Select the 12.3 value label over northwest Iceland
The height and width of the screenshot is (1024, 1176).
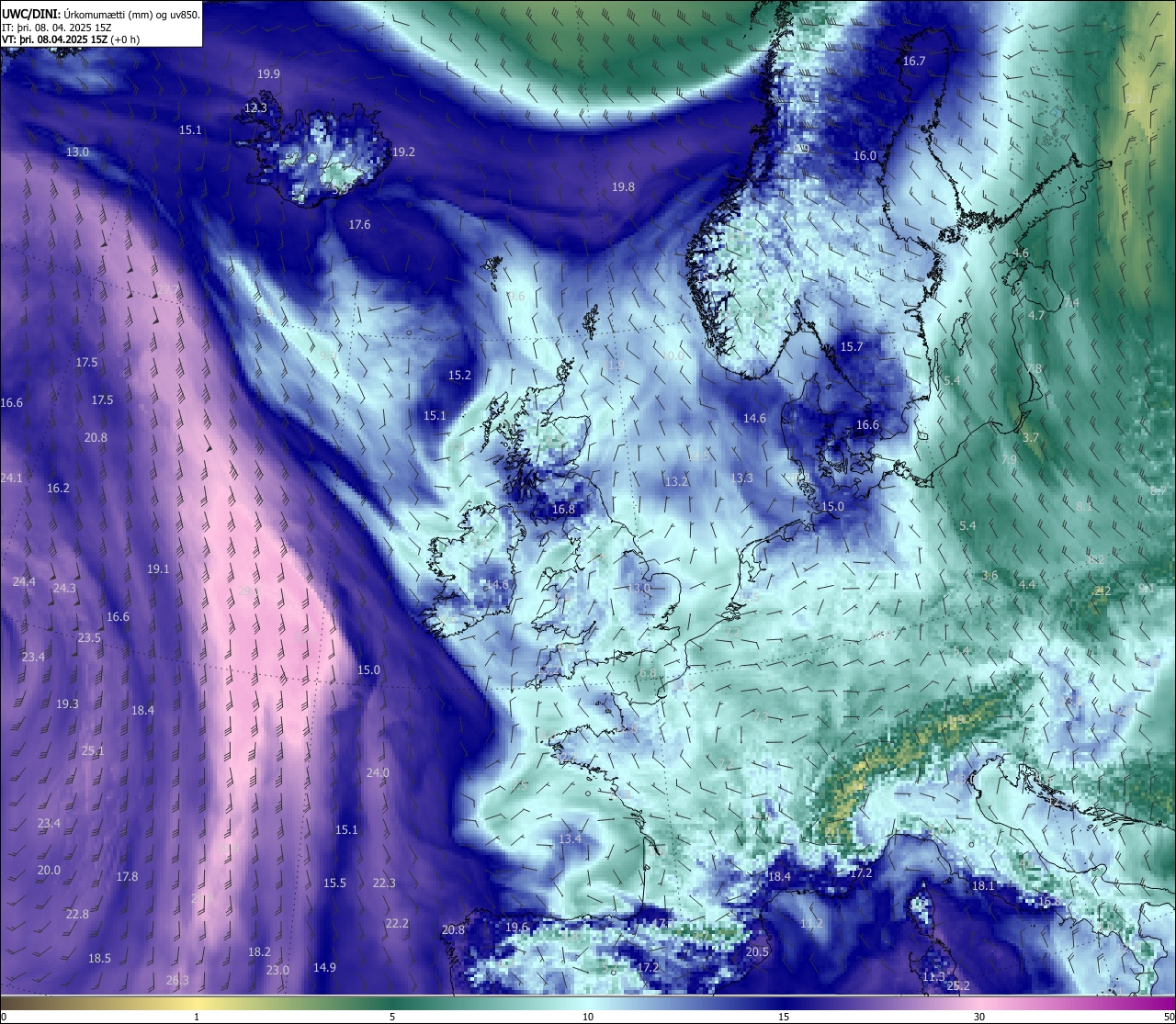pos(255,108)
